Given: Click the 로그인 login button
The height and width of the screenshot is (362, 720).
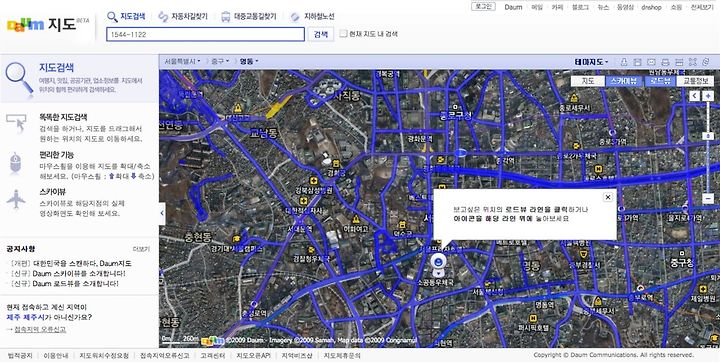Looking at the screenshot, I should coord(483,6).
